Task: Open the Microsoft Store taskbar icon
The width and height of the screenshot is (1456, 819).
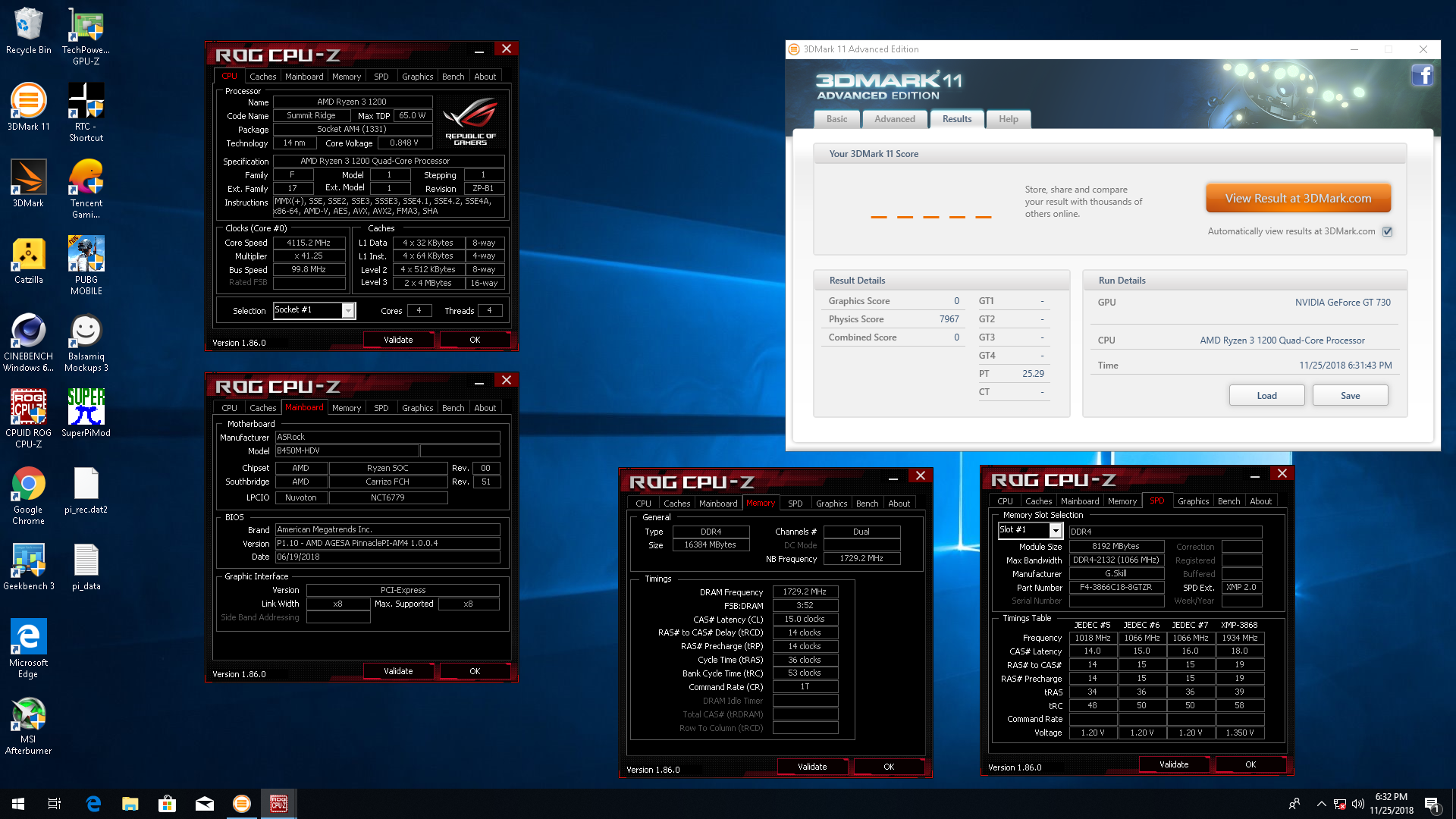Action: point(167,804)
